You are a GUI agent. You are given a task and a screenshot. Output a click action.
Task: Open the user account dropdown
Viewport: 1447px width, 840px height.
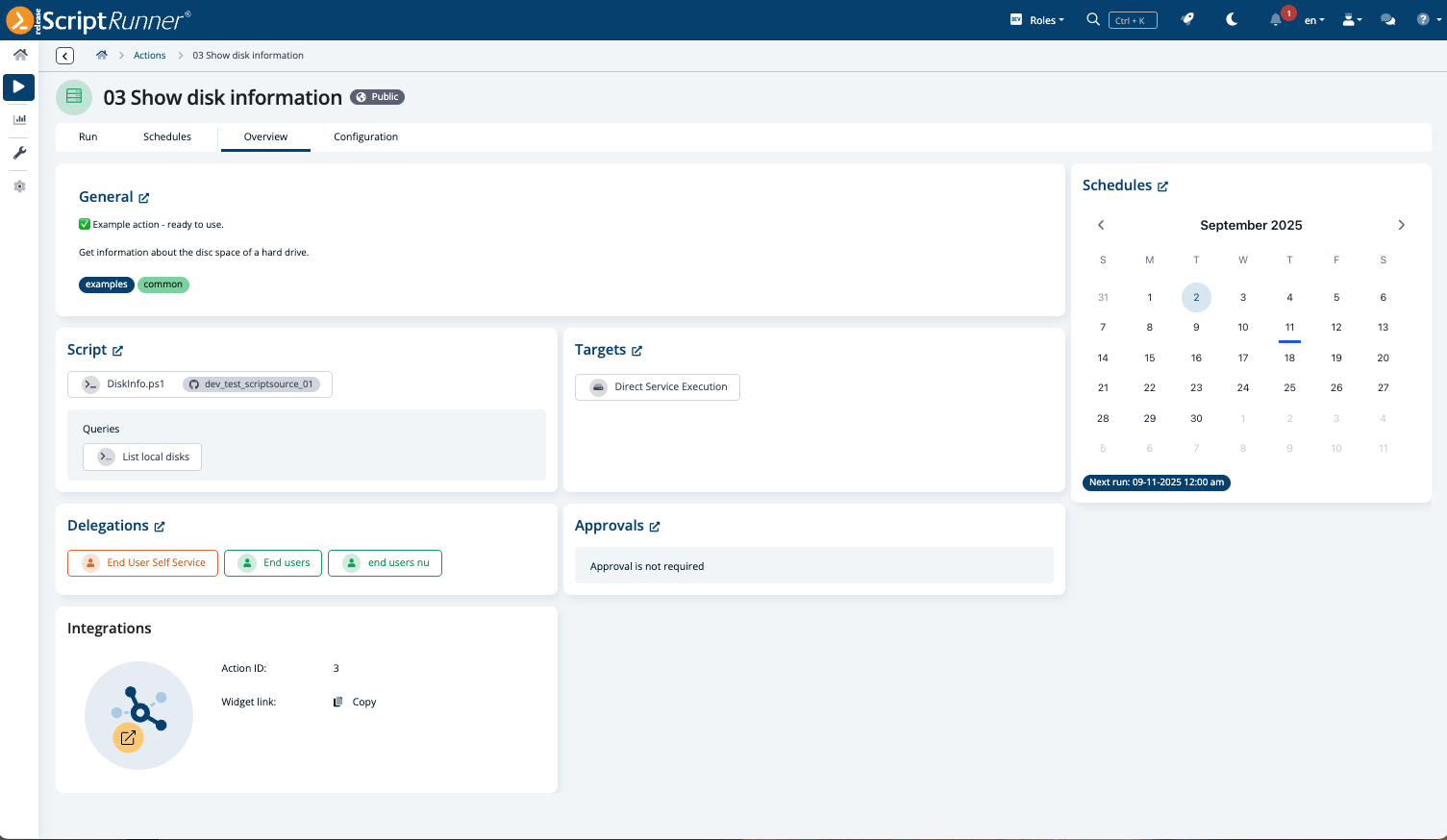[1352, 19]
